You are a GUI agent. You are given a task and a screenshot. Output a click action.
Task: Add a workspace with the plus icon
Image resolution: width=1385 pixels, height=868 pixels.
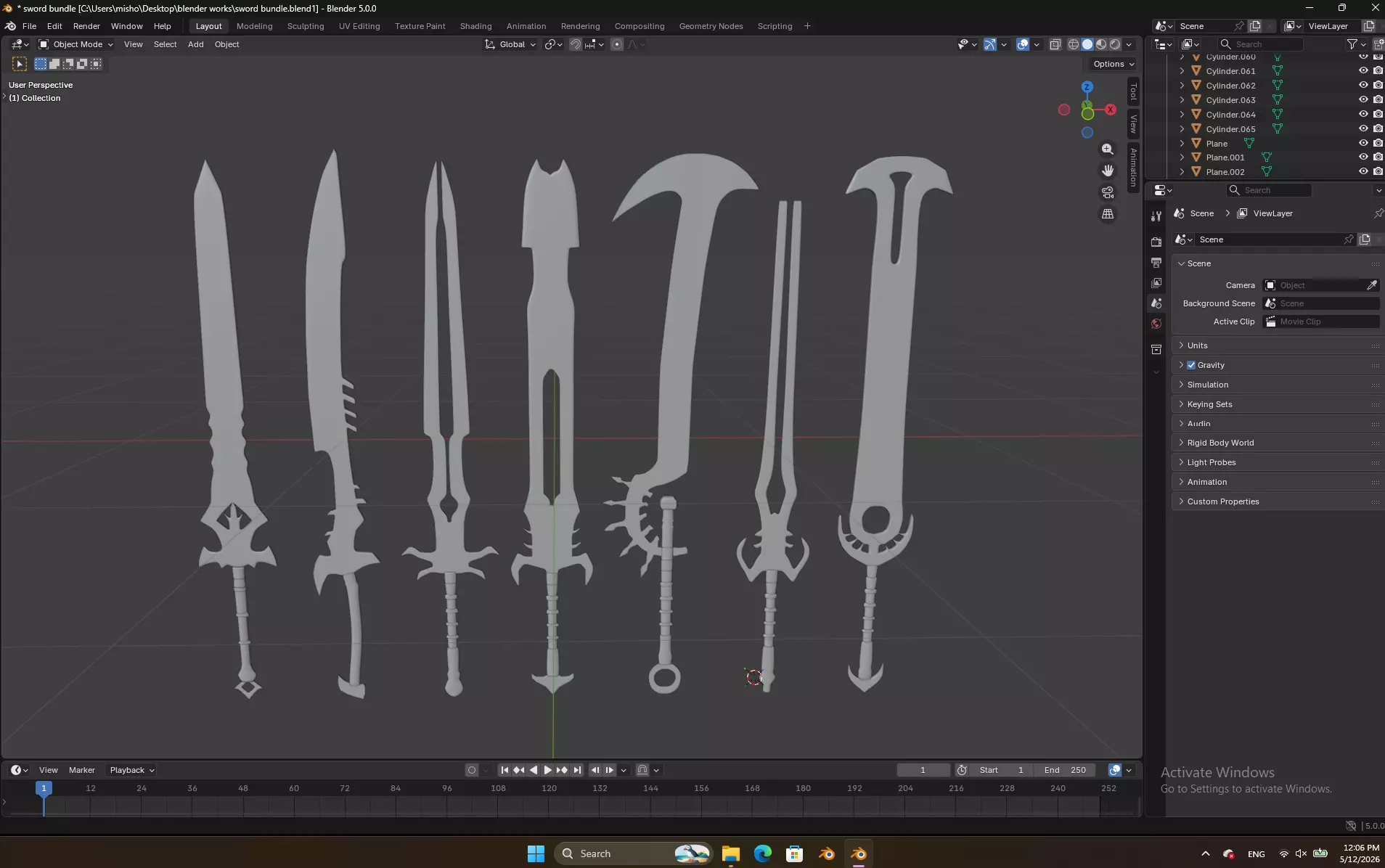(807, 26)
